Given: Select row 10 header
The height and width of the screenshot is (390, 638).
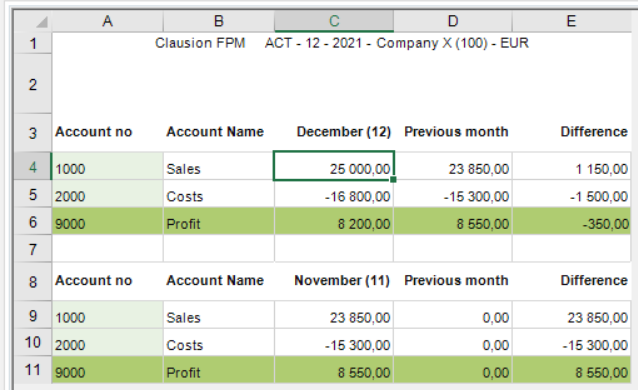Looking at the screenshot, I should [x=33, y=342].
